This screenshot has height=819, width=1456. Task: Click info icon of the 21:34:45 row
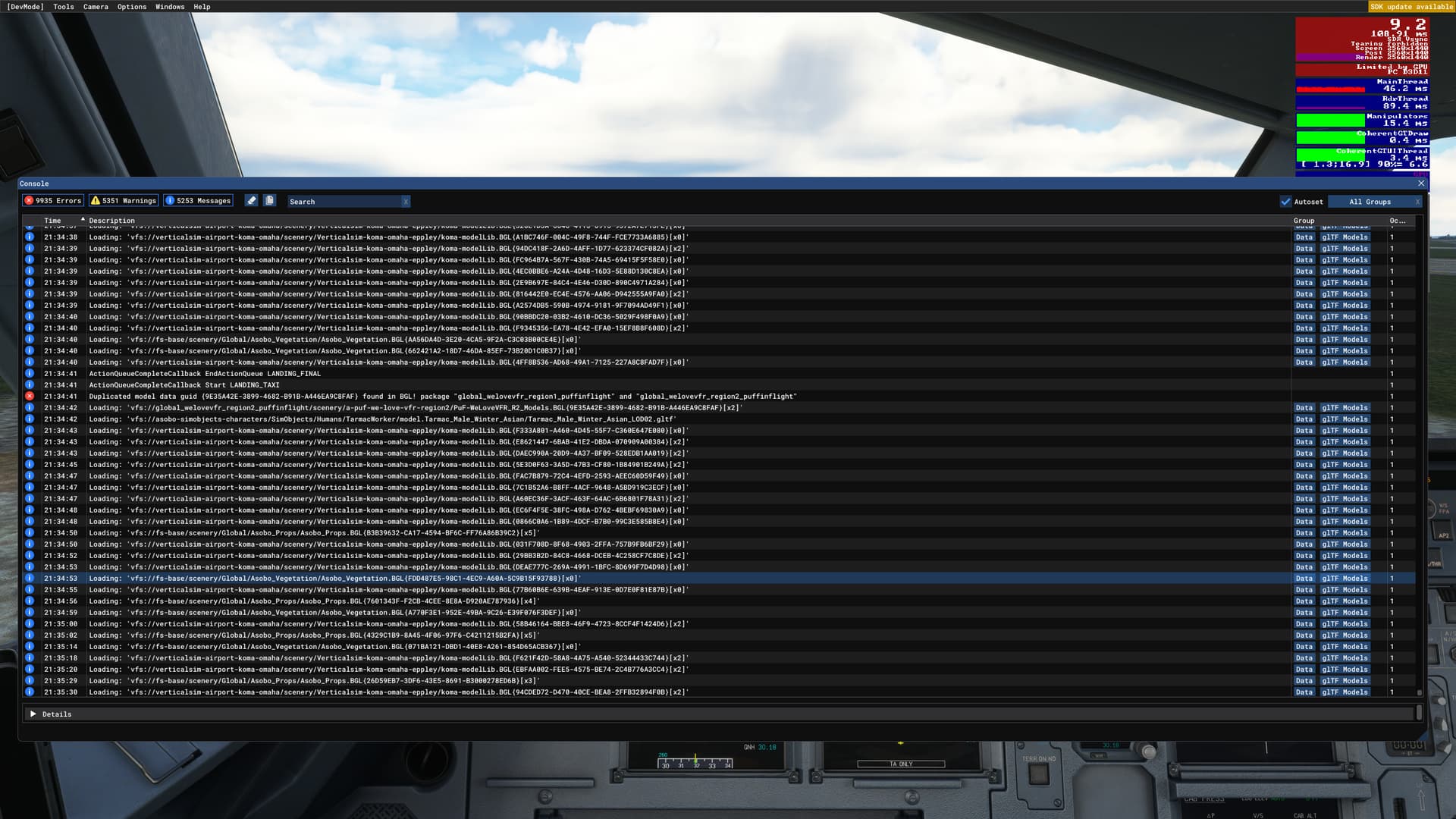tap(30, 464)
